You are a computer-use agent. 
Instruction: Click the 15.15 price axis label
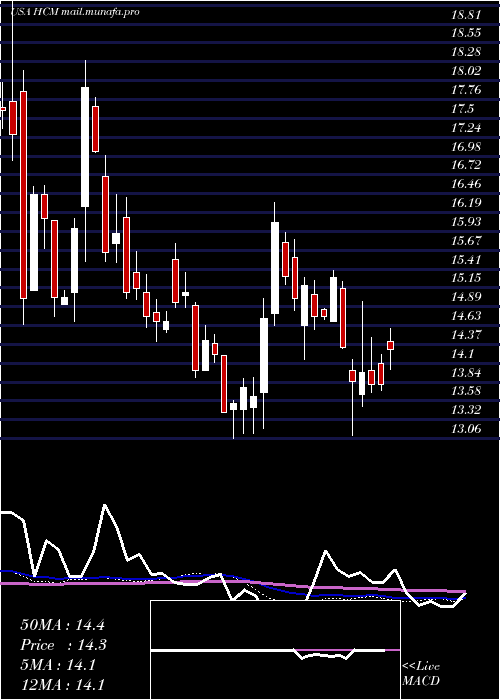click(466, 278)
